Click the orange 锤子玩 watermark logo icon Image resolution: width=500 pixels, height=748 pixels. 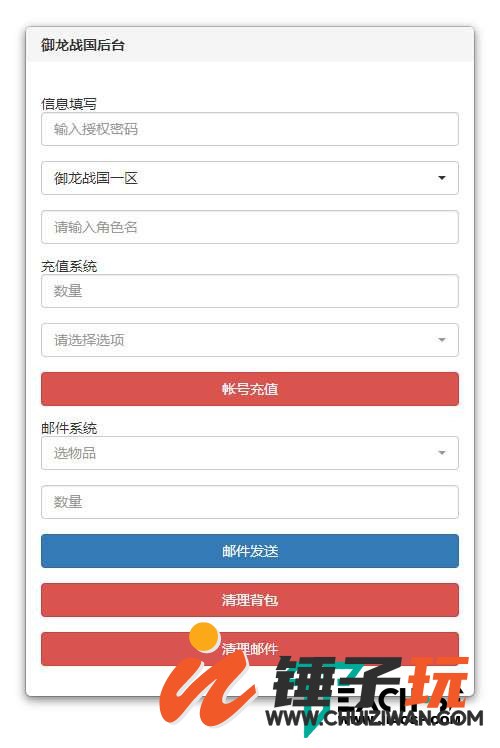point(205,673)
